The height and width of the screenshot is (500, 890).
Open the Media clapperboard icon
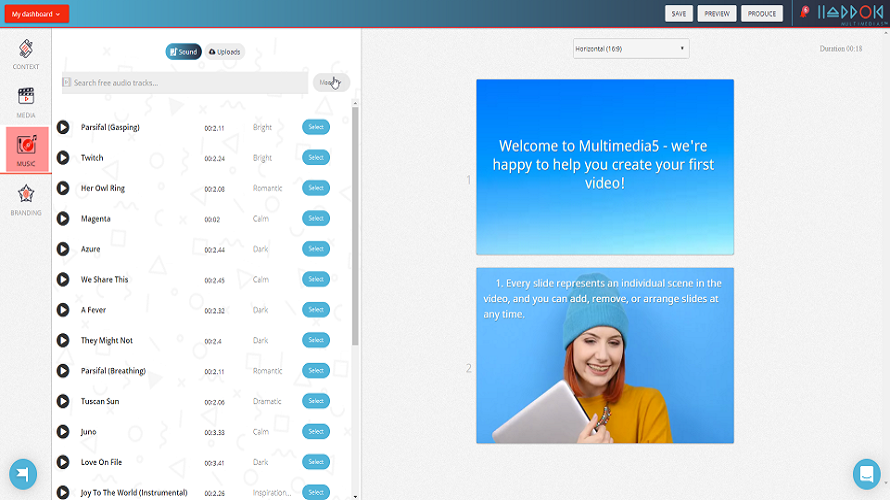(x=26, y=96)
